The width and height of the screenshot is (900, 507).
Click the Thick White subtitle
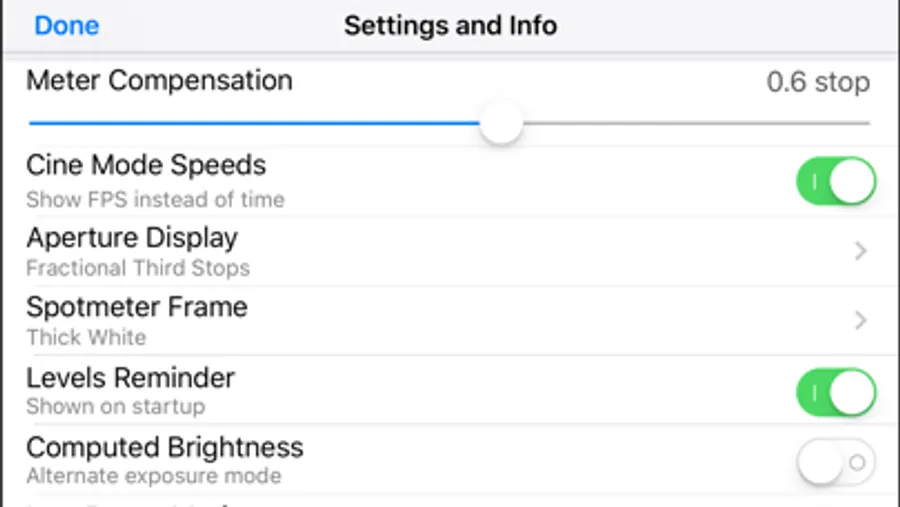point(86,337)
